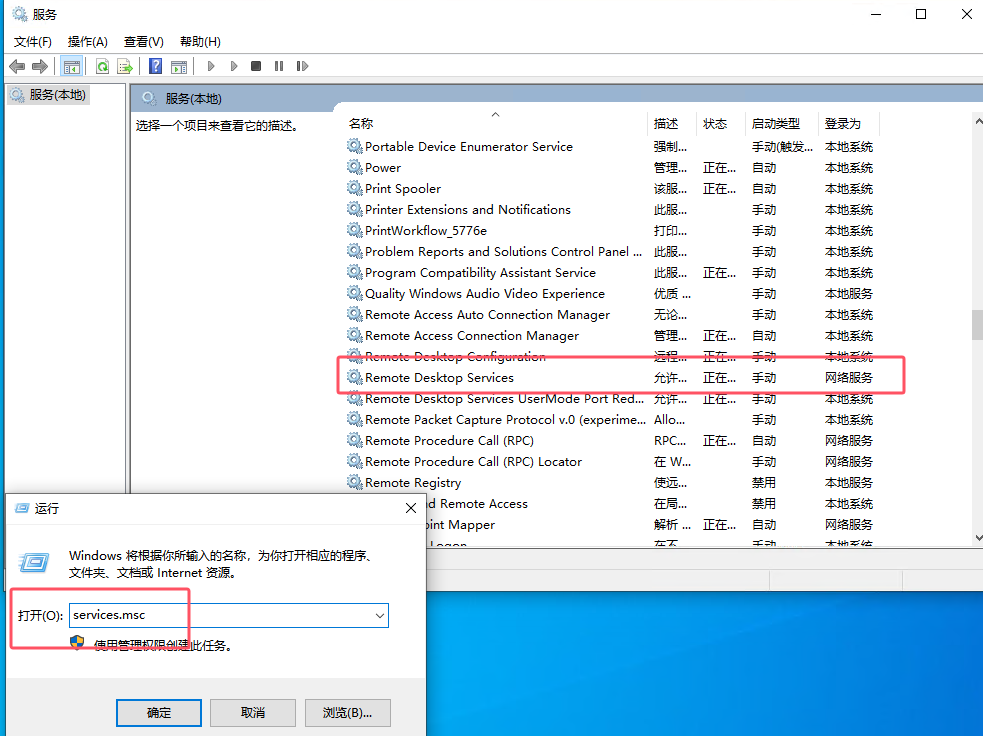Image resolution: width=983 pixels, height=736 pixels.
Task: Open the Help toolbar icon
Action: [x=155, y=66]
